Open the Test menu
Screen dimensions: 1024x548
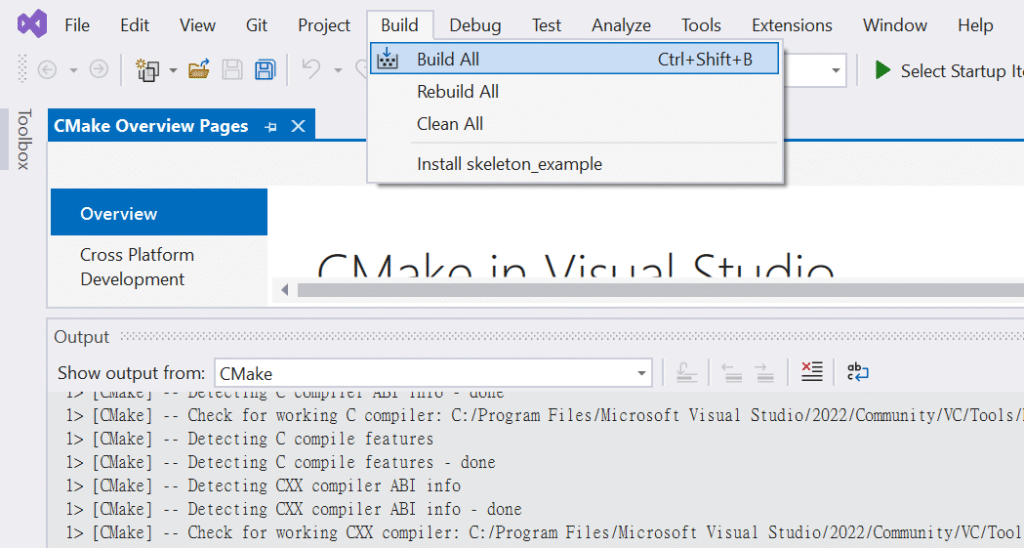click(x=546, y=25)
